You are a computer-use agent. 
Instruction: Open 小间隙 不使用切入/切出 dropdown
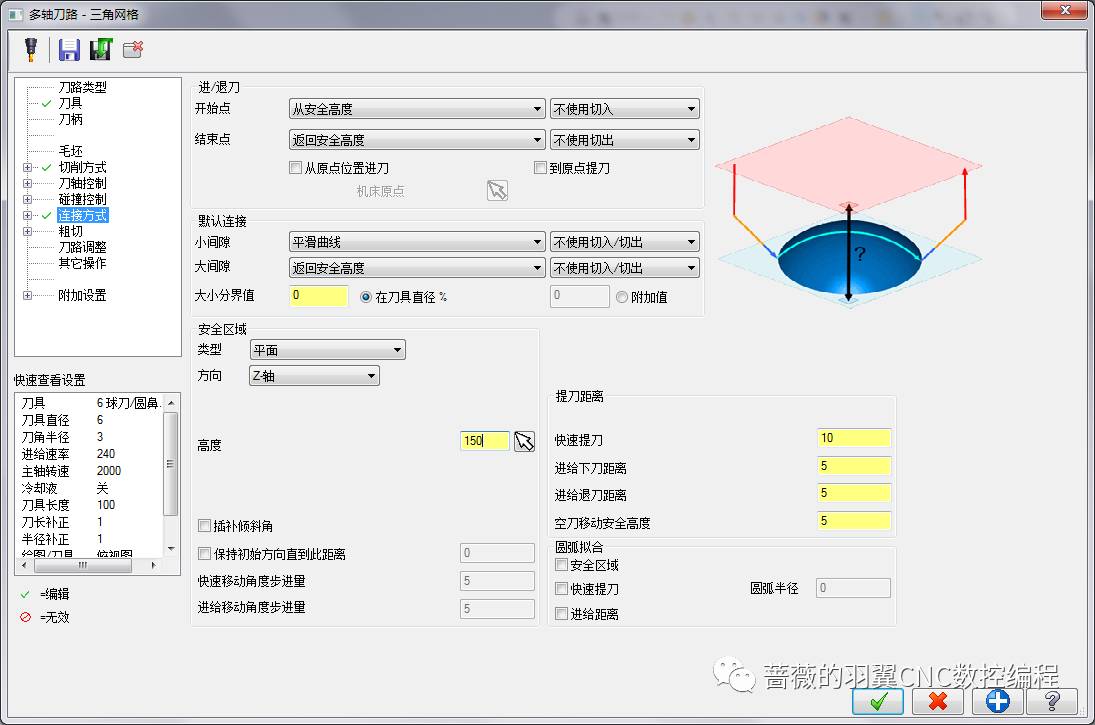pos(624,242)
